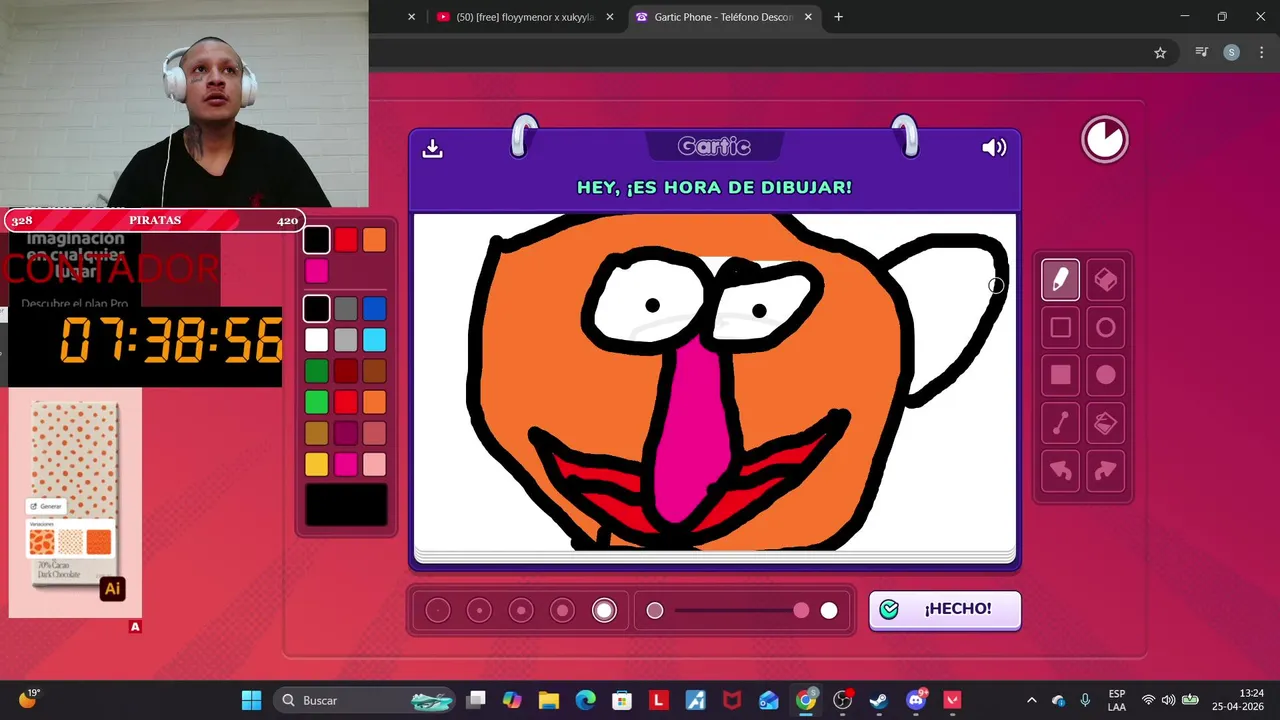Pick the light pink color swatch
Image resolution: width=1280 pixels, height=720 pixels.
point(374,464)
